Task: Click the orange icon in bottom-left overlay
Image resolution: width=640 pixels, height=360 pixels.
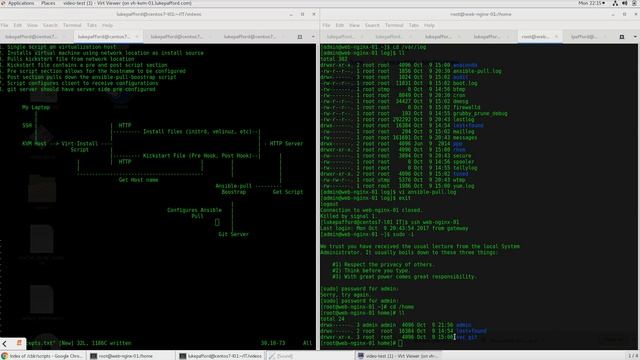Action: click(x=19, y=343)
